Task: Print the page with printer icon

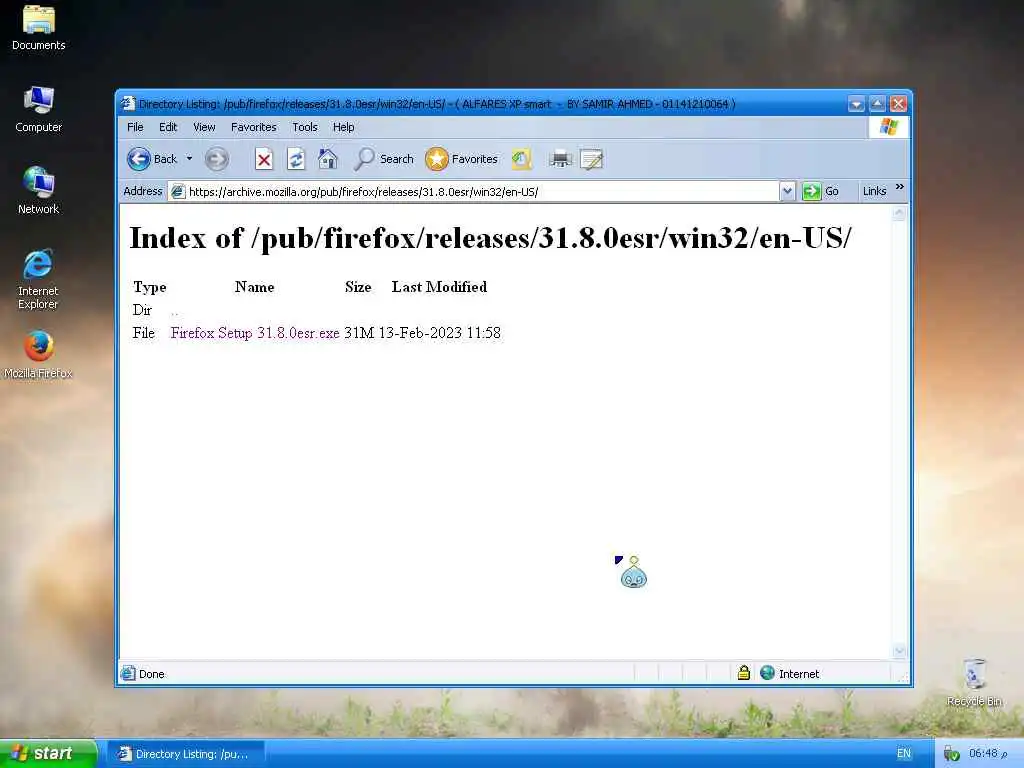Action: click(x=560, y=159)
